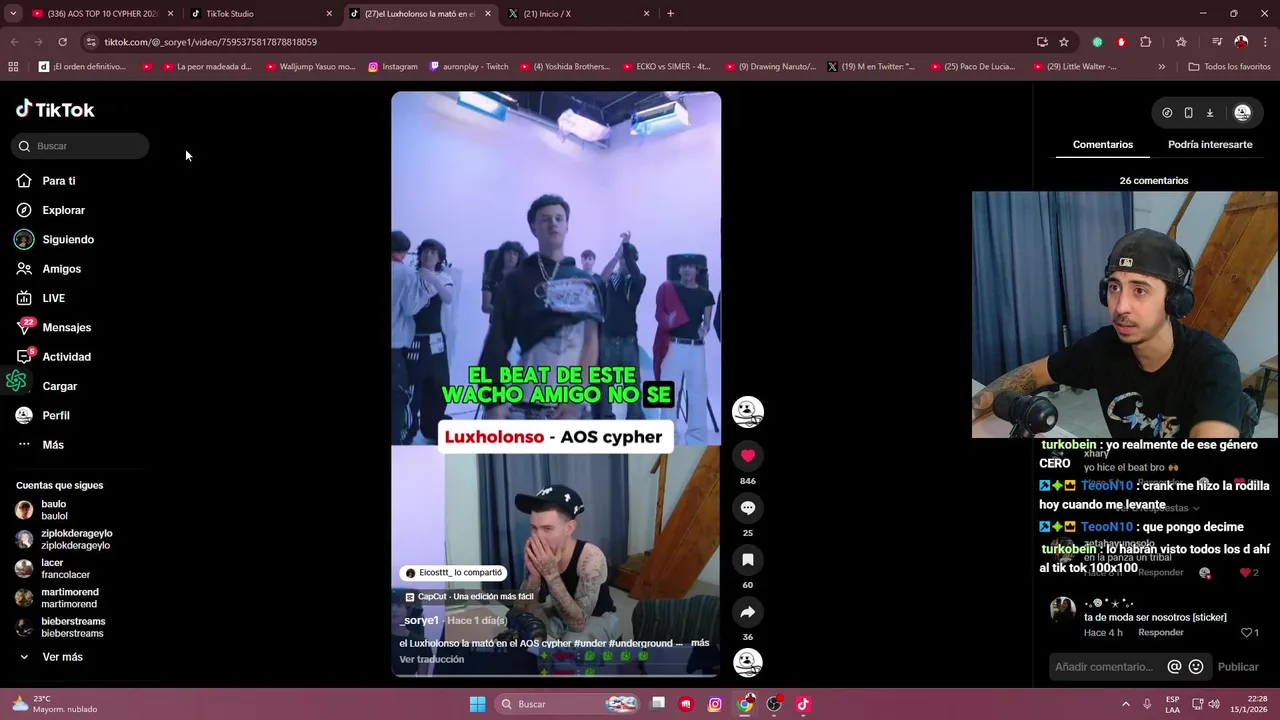
Task: Open the Chrome extensions puzzle icon
Action: coord(1146,42)
